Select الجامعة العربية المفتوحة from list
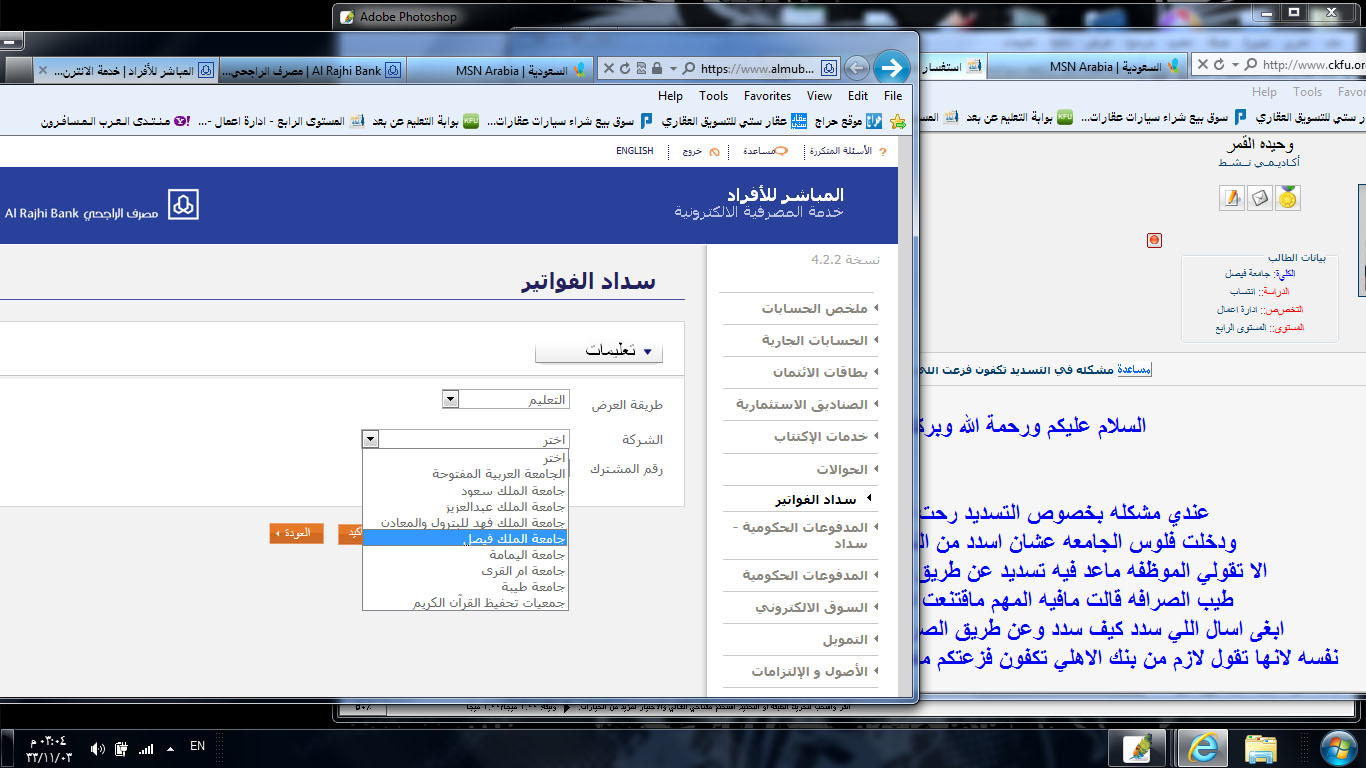The width and height of the screenshot is (1366, 768). coord(466,474)
